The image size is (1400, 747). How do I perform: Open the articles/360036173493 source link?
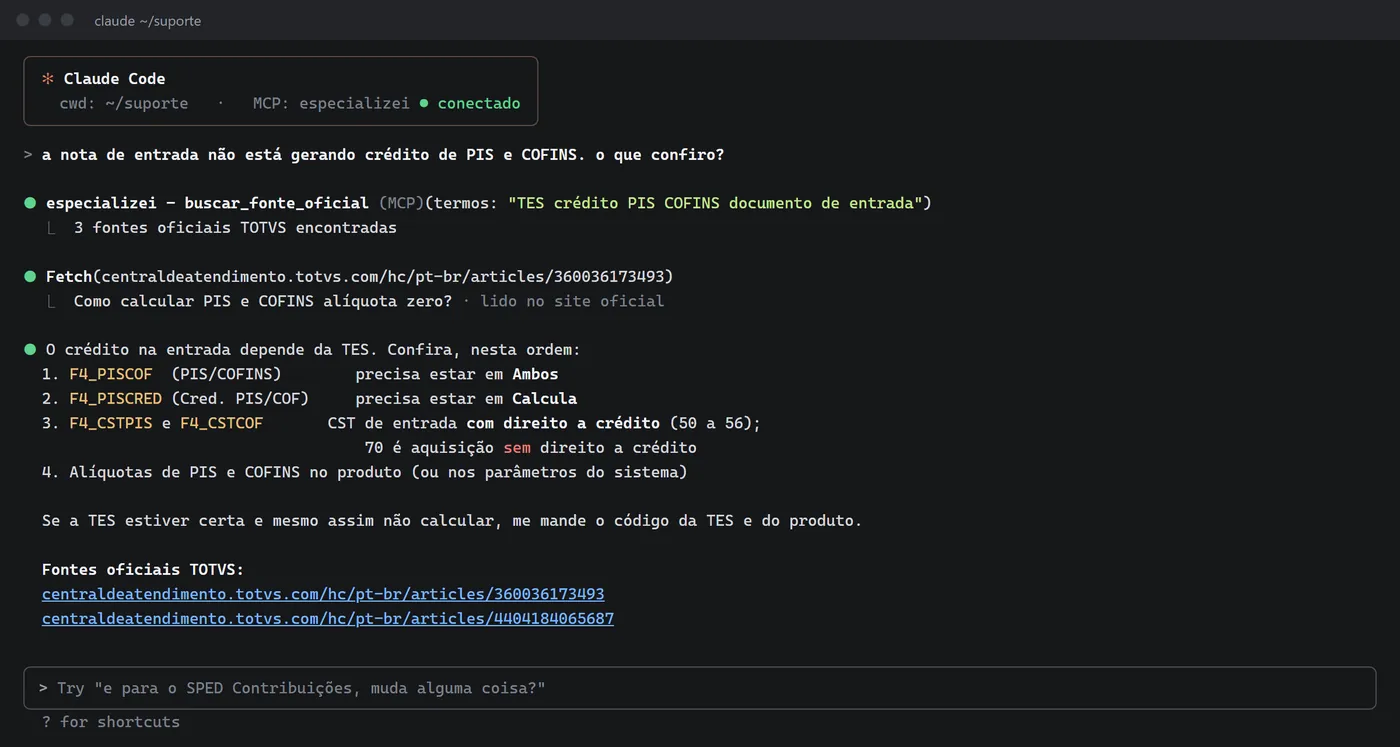click(323, 594)
